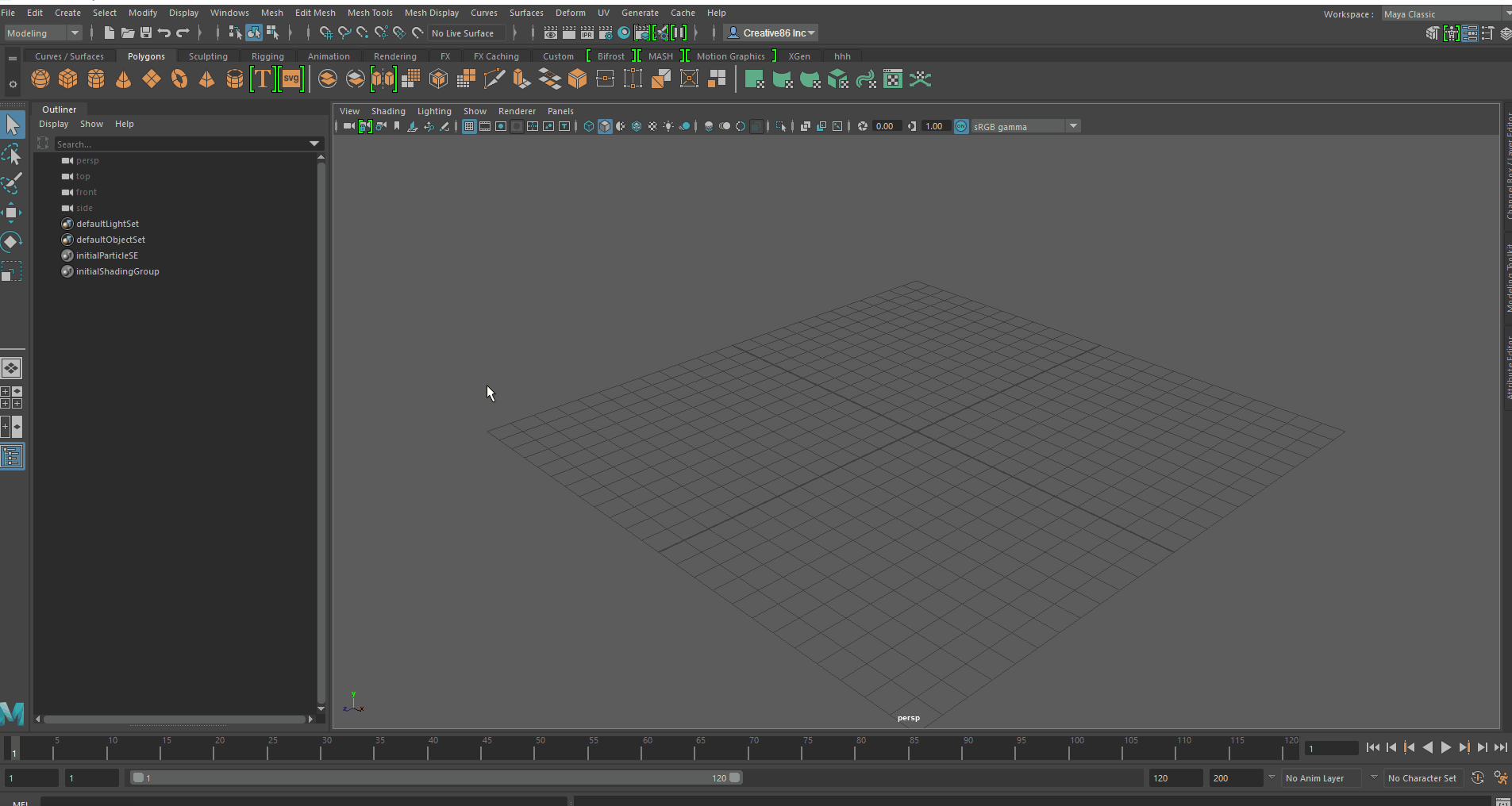Open the Edit Mesh menu

(315, 13)
